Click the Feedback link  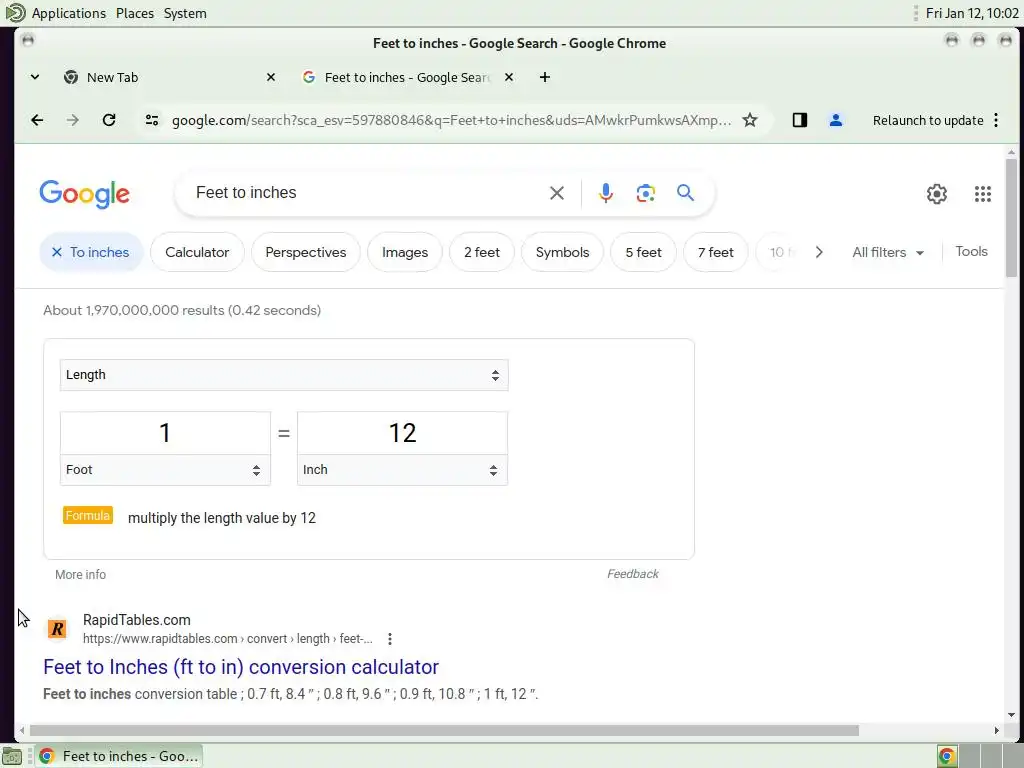coord(632,574)
